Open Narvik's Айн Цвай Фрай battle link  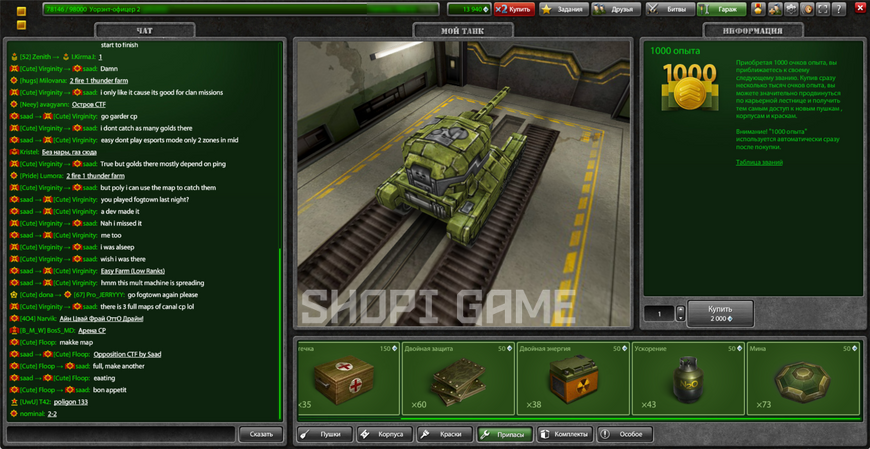(102, 319)
